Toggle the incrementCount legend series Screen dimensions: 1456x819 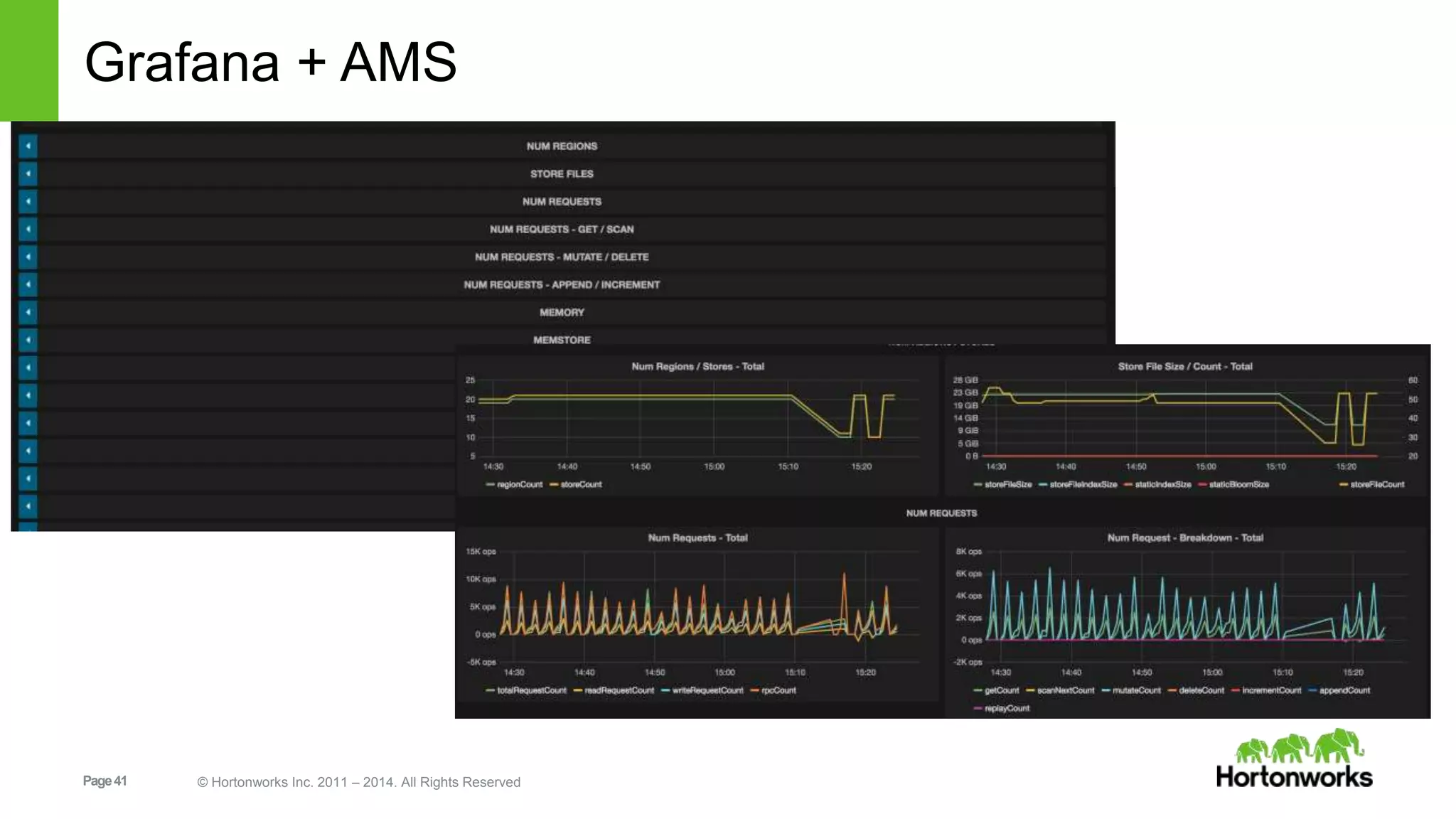click(x=1266, y=690)
